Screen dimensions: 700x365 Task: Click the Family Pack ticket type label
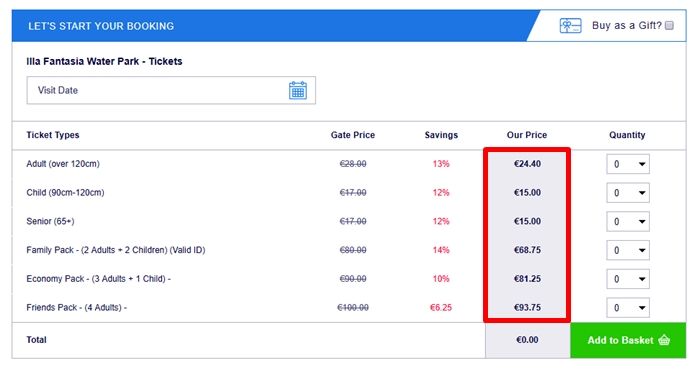pos(116,250)
